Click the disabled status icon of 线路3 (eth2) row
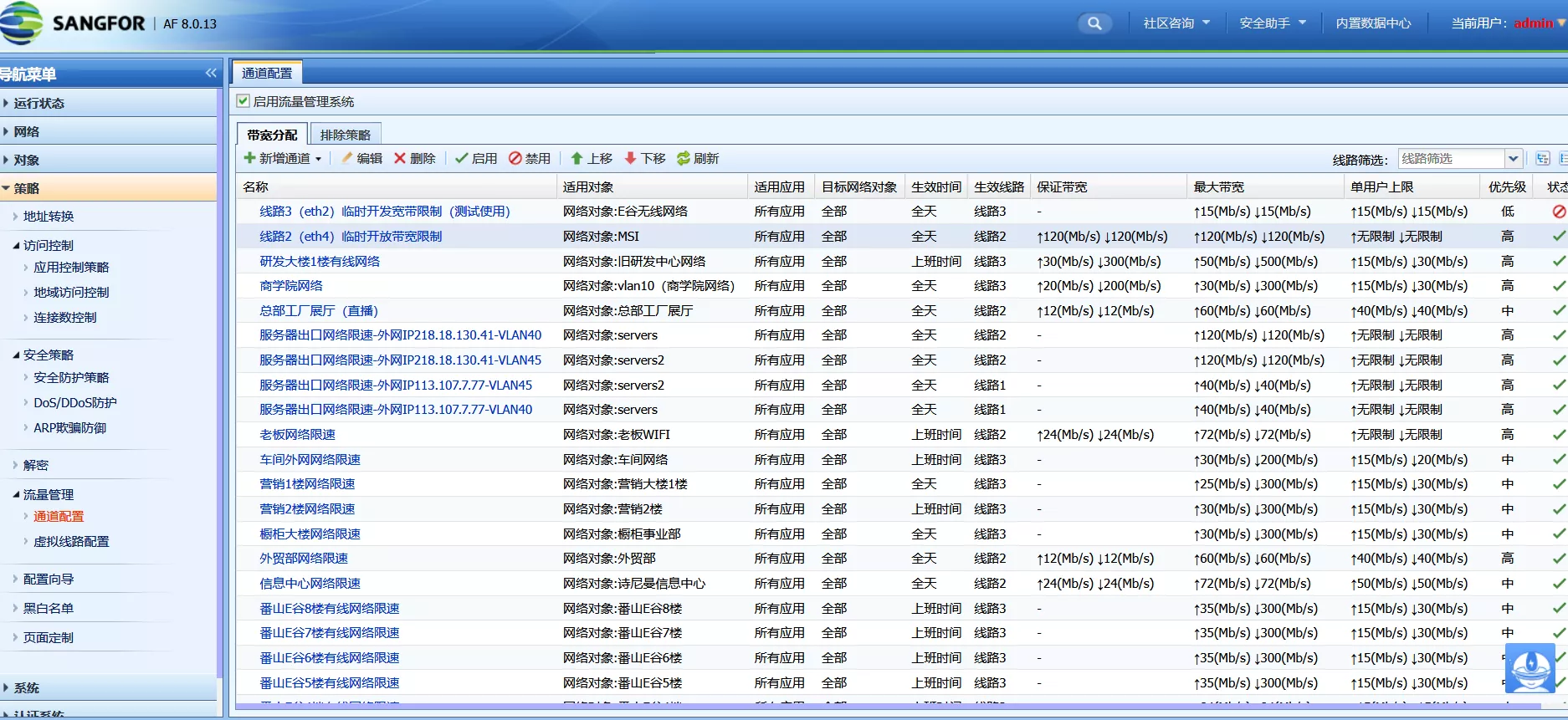 pyautogui.click(x=1559, y=212)
